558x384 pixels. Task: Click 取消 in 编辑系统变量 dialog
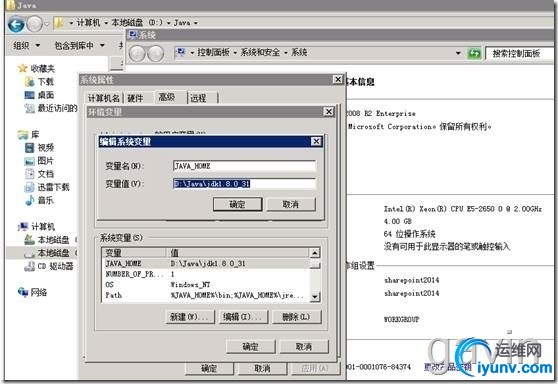291,204
